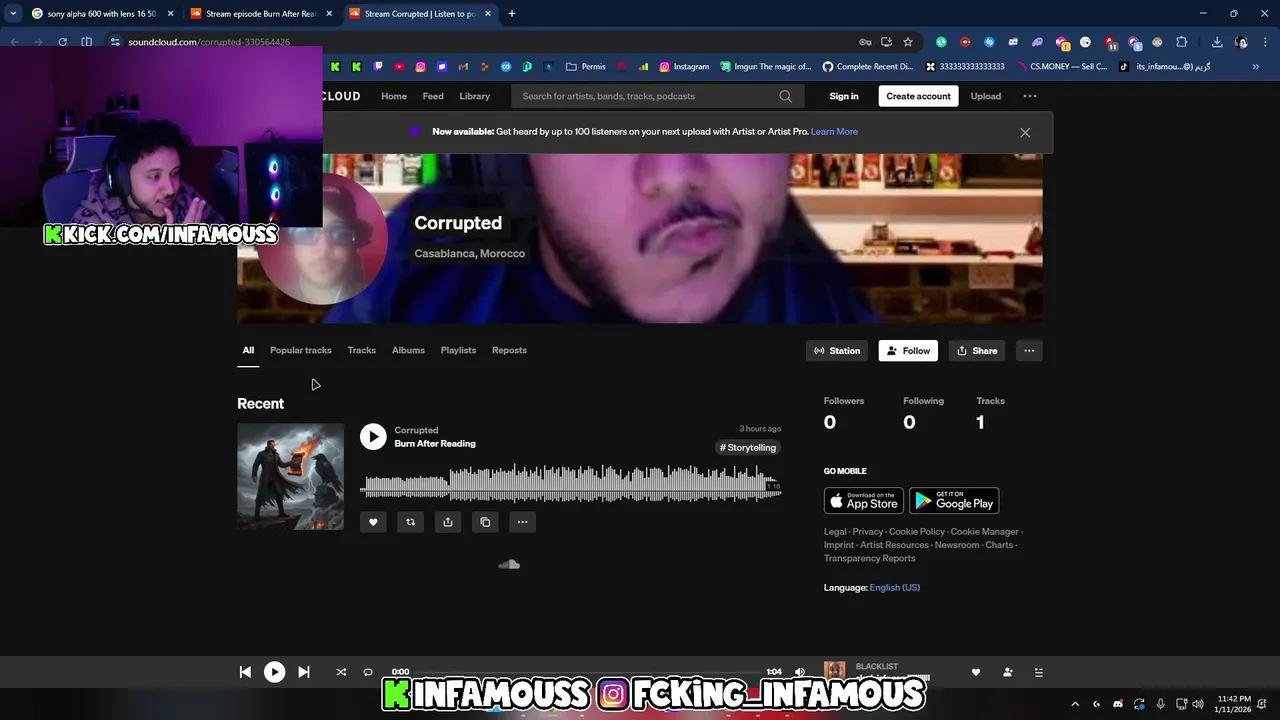Select the All tab
The height and width of the screenshot is (720, 1280).
coord(248,350)
